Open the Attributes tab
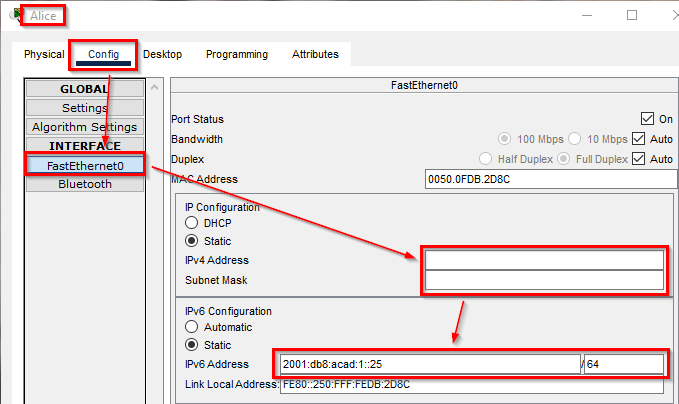Screen dimensions: 679x404 pos(315,54)
